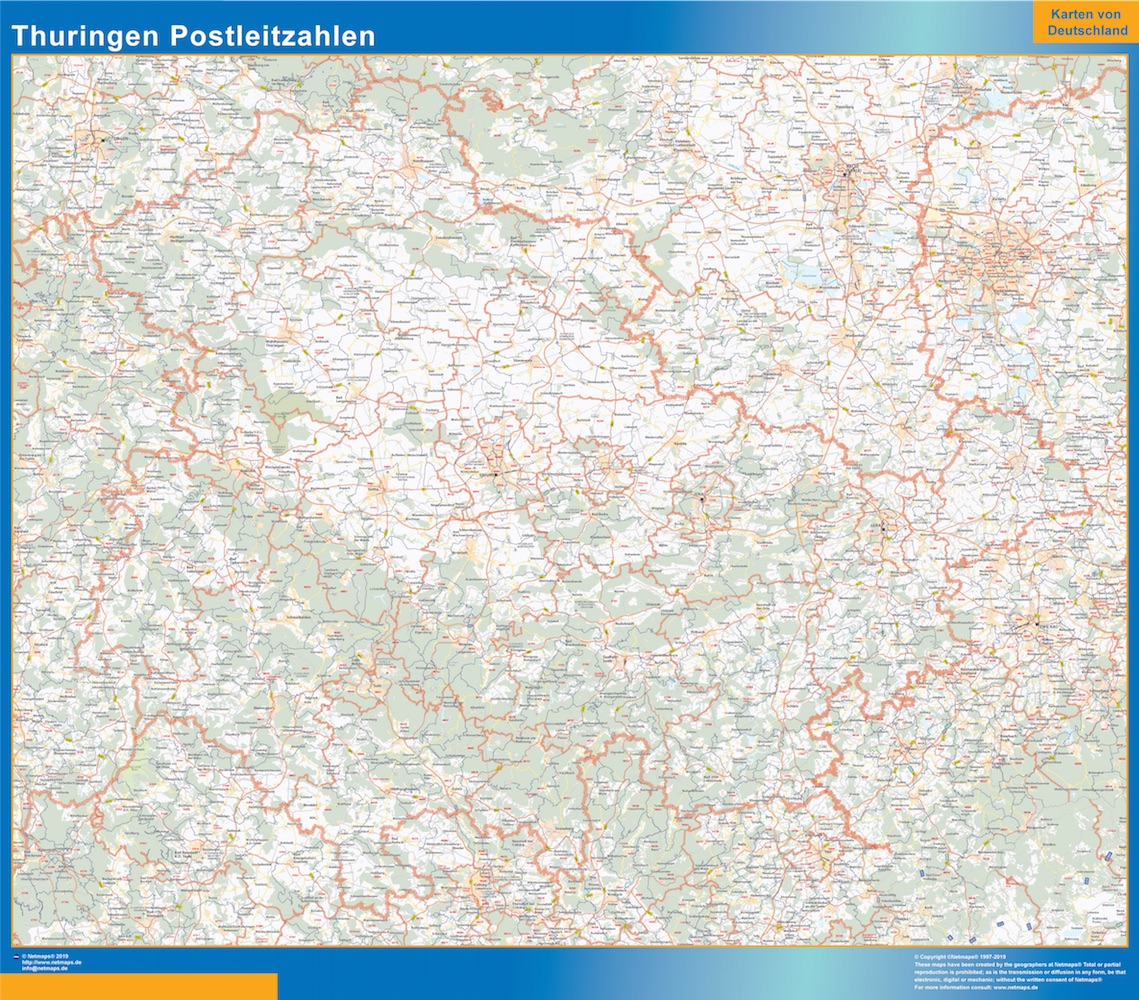This screenshot has height=1000, width=1139.
Task: Select the Halle city marker top of map
Action: click(846, 173)
